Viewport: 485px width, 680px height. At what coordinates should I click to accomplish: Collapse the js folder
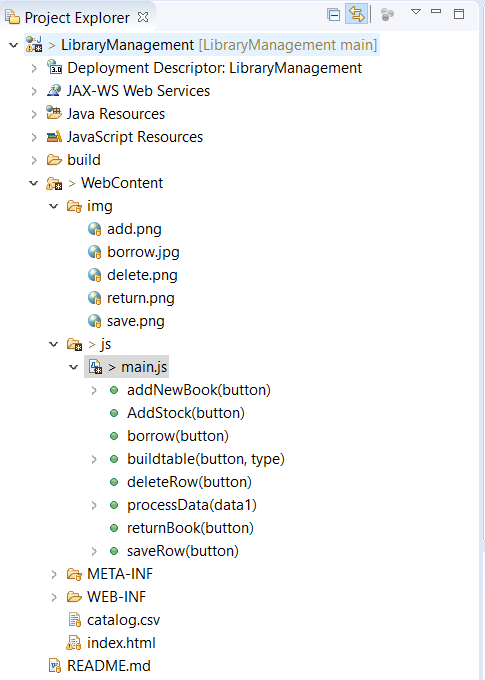pyautogui.click(x=53, y=344)
